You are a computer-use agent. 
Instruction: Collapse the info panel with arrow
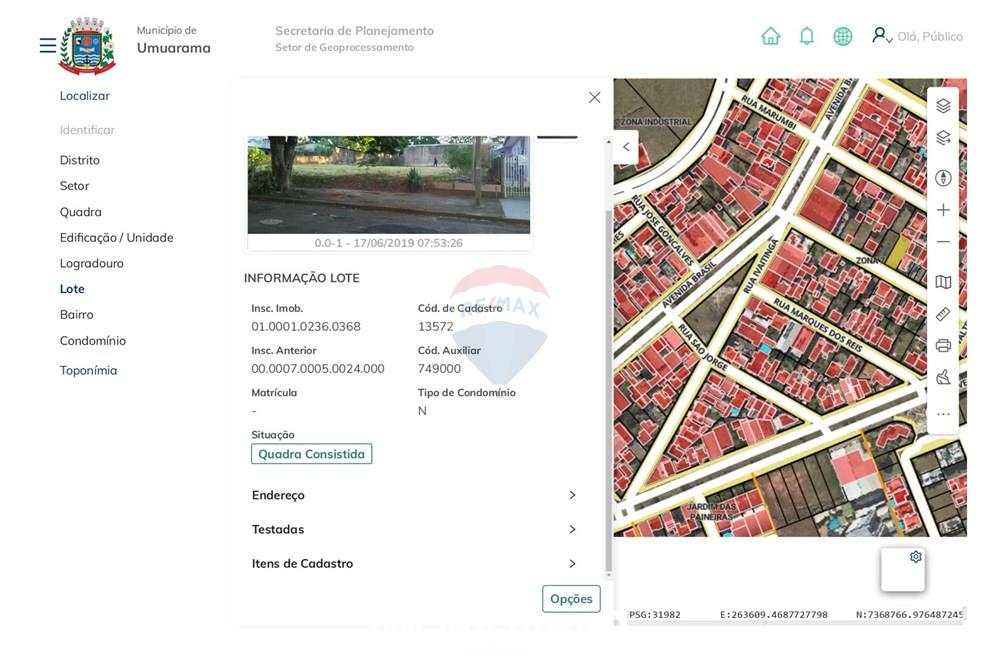(x=626, y=147)
